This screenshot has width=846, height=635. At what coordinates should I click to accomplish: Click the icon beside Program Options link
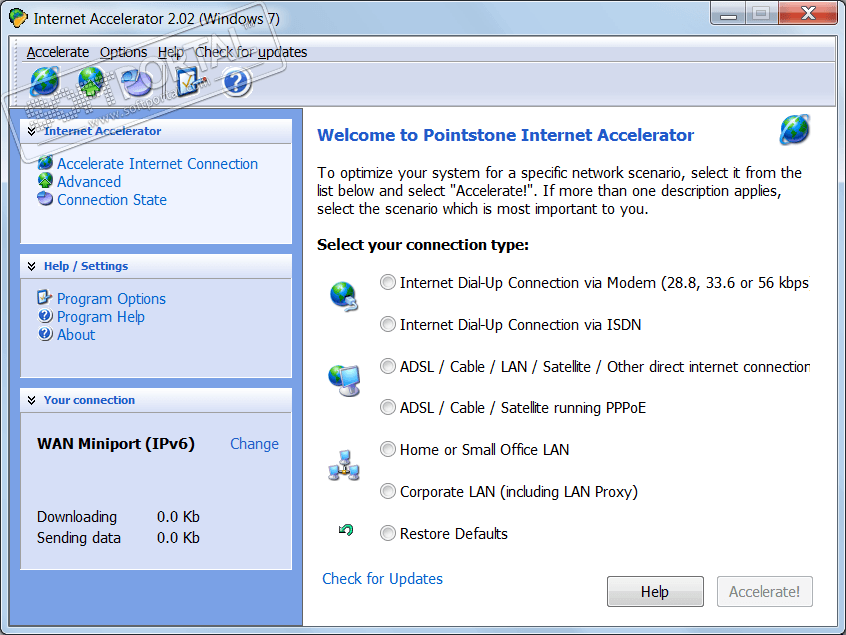click(x=44, y=297)
